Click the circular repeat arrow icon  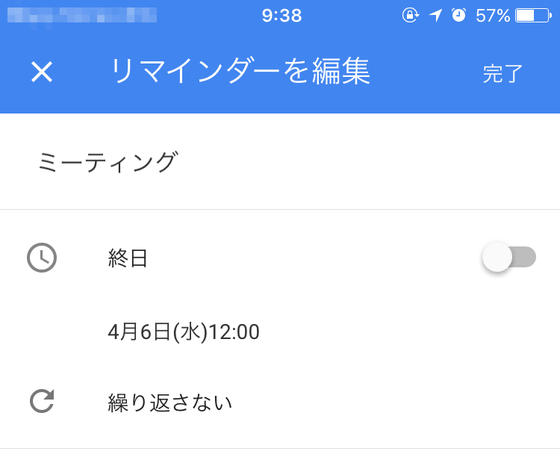[42, 401]
